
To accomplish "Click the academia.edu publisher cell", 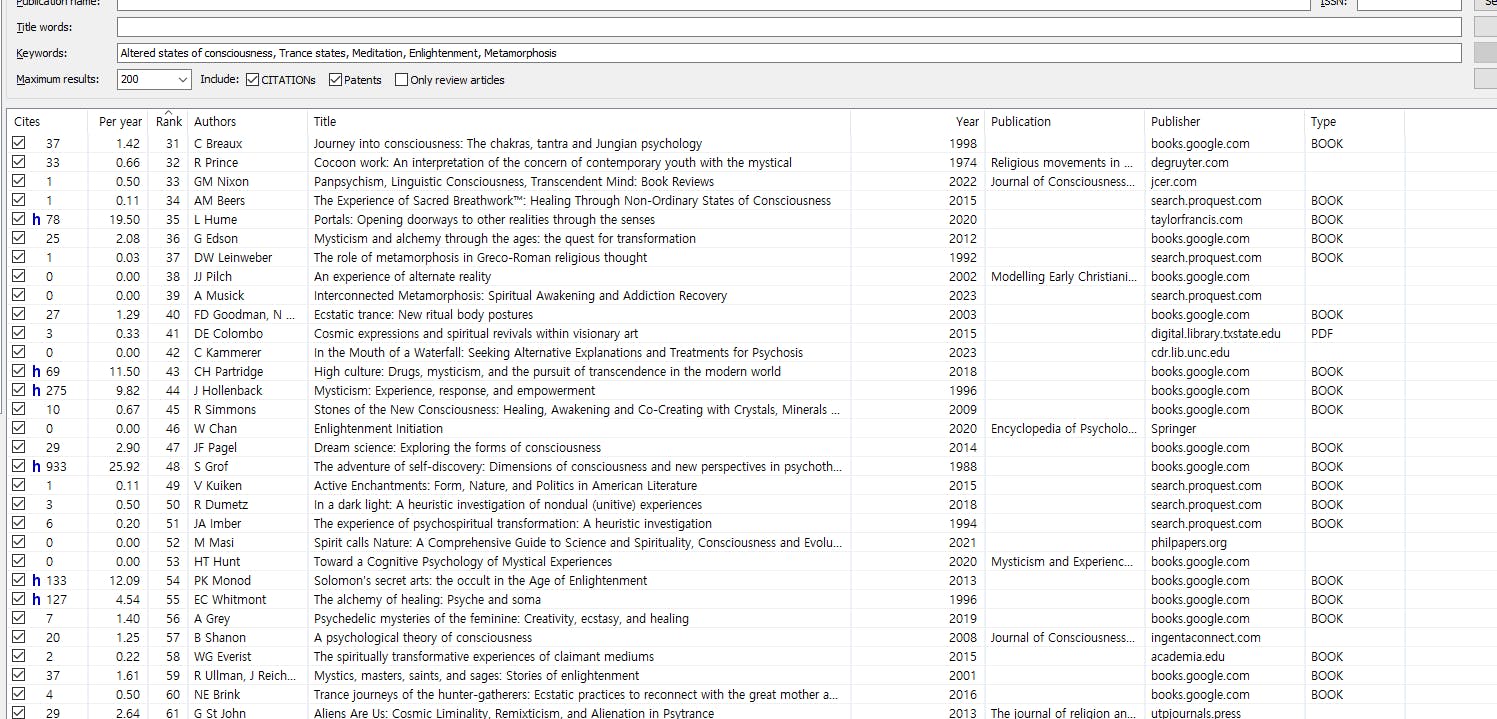I will (1187, 657).
